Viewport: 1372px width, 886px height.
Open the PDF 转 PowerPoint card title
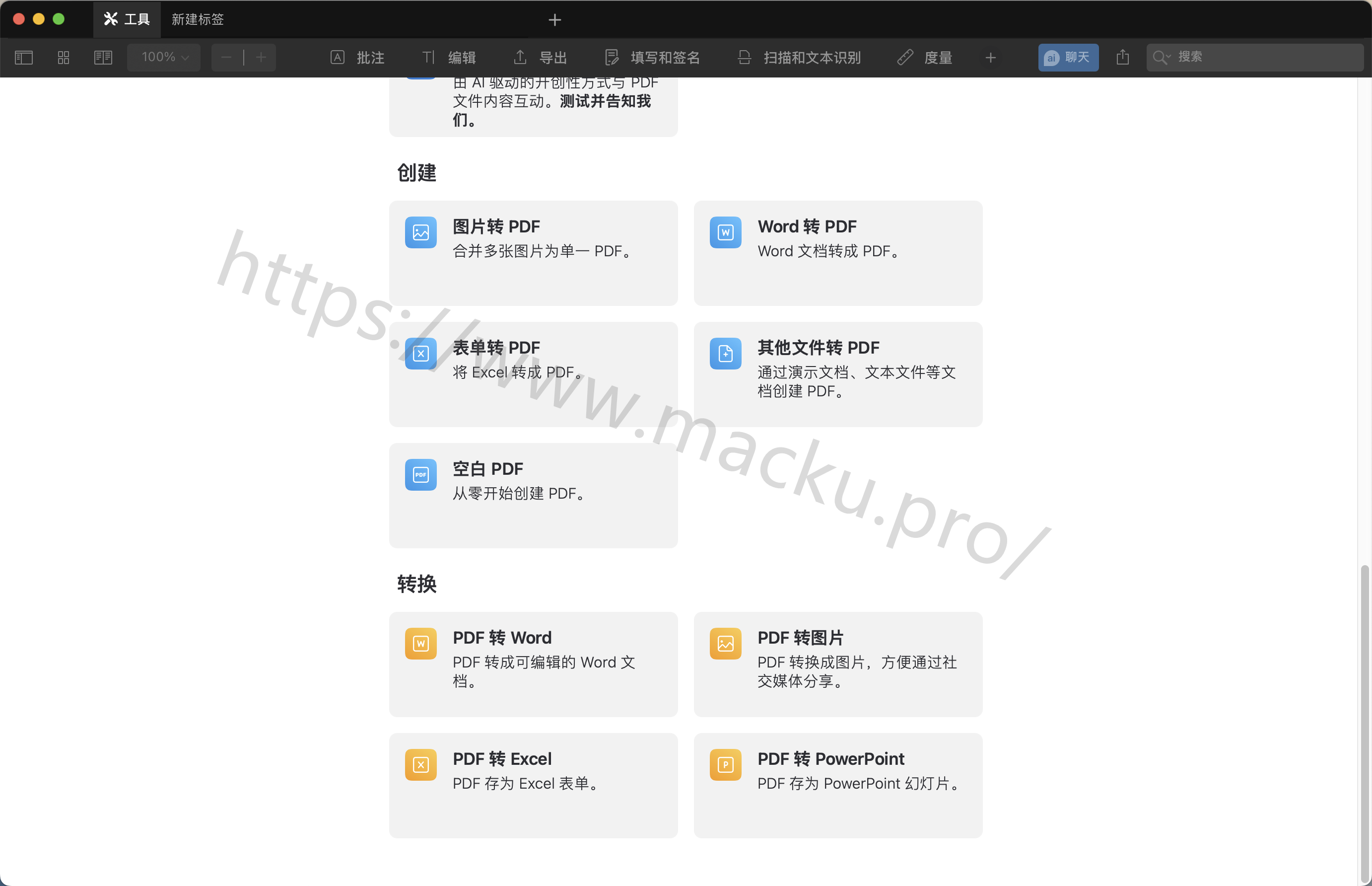click(831, 758)
